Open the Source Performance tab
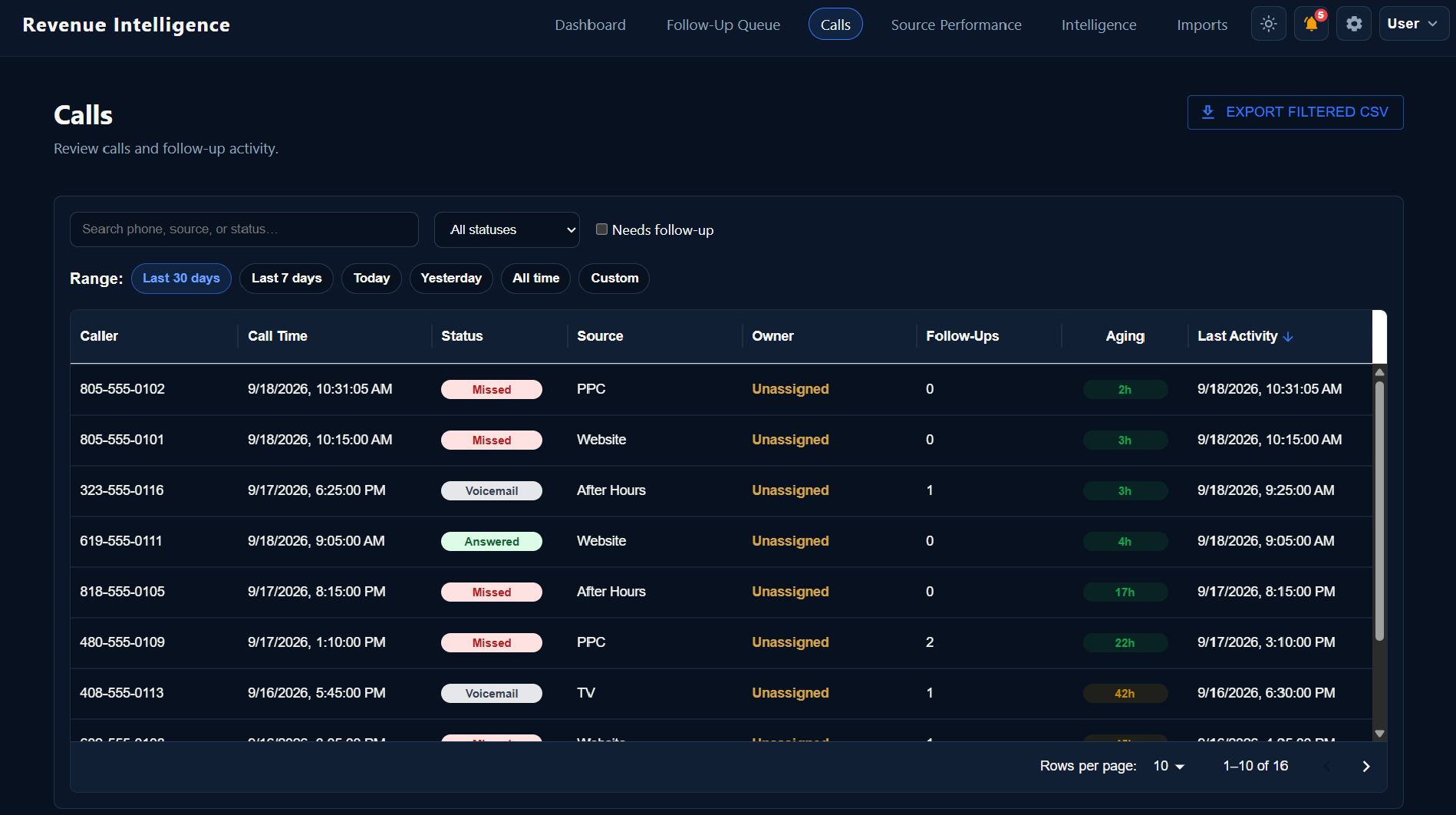 click(x=956, y=25)
